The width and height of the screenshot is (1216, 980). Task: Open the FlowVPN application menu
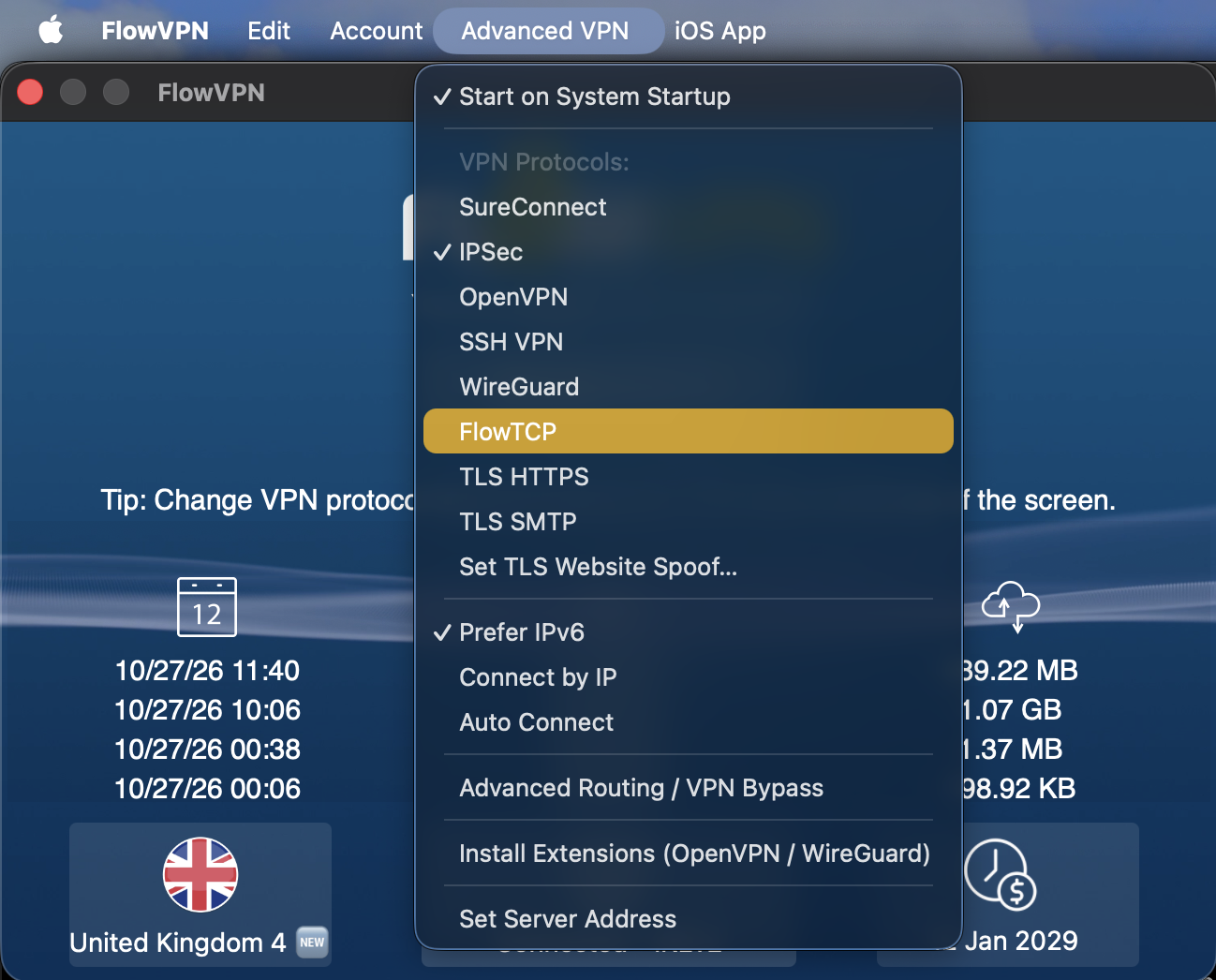coord(155,31)
